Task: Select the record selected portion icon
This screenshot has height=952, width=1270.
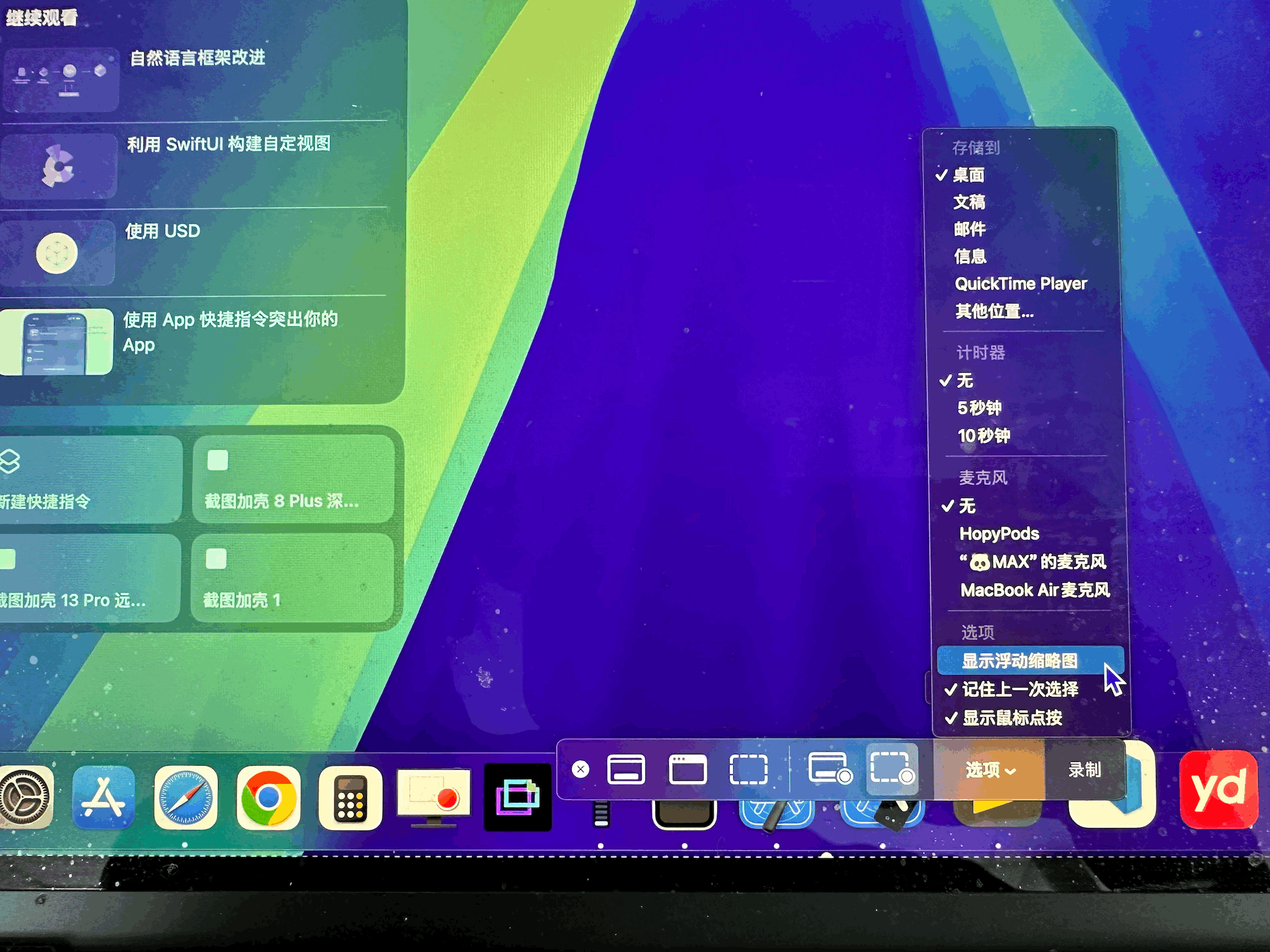Action: (891, 768)
